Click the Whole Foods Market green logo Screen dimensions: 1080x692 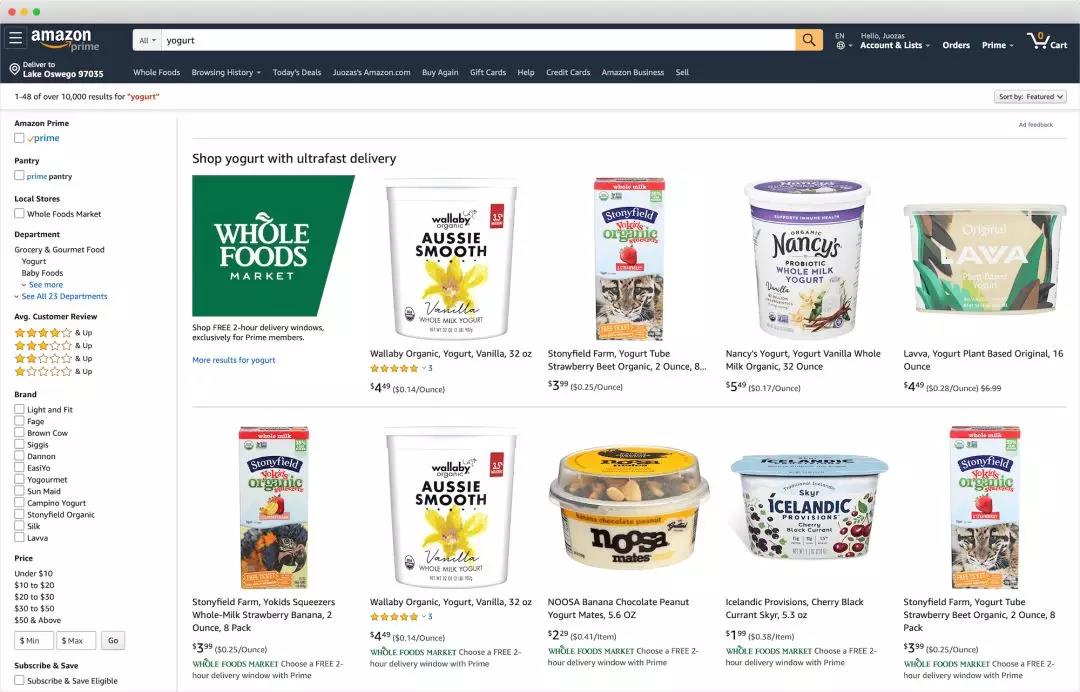[273, 245]
